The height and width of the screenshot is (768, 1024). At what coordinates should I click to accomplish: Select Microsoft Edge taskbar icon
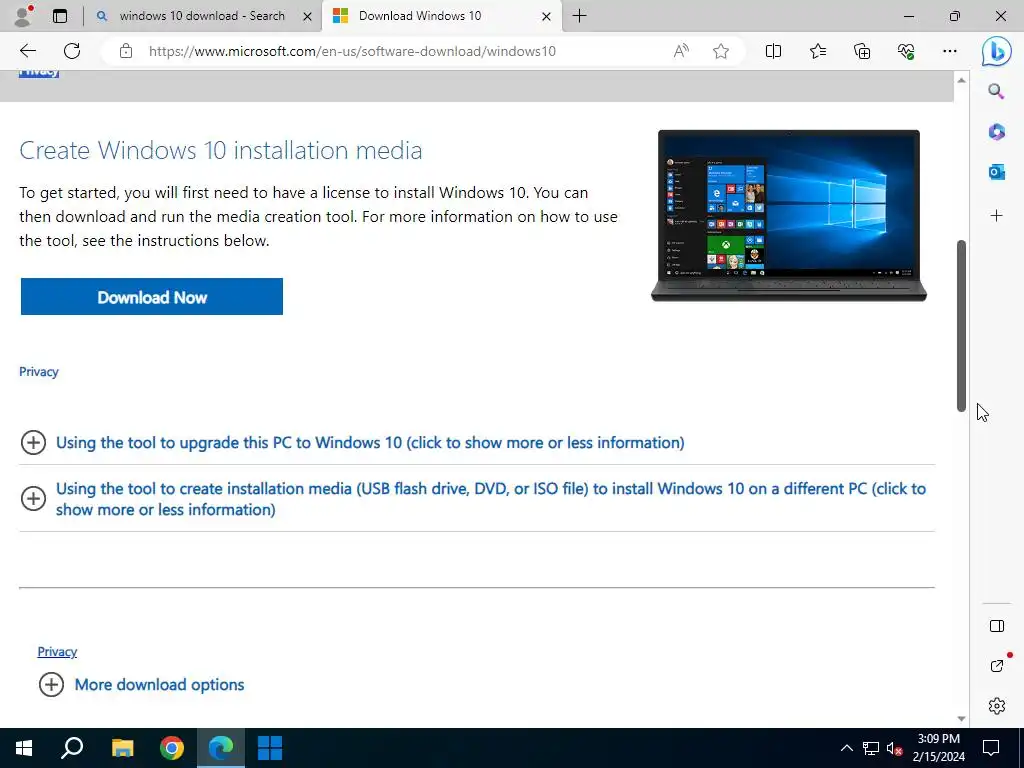(x=221, y=748)
